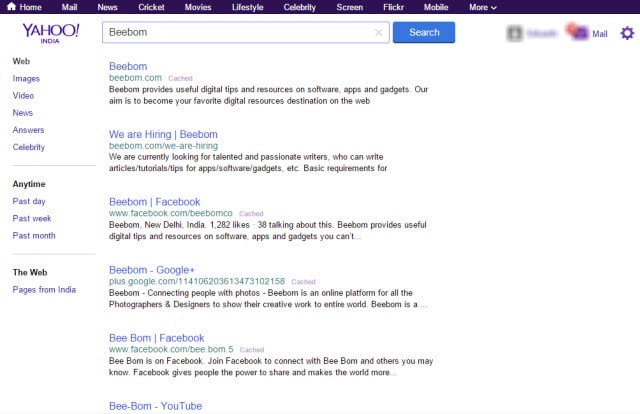Click the plus.google.com URL link
The image size is (640, 414).
(x=197, y=281)
